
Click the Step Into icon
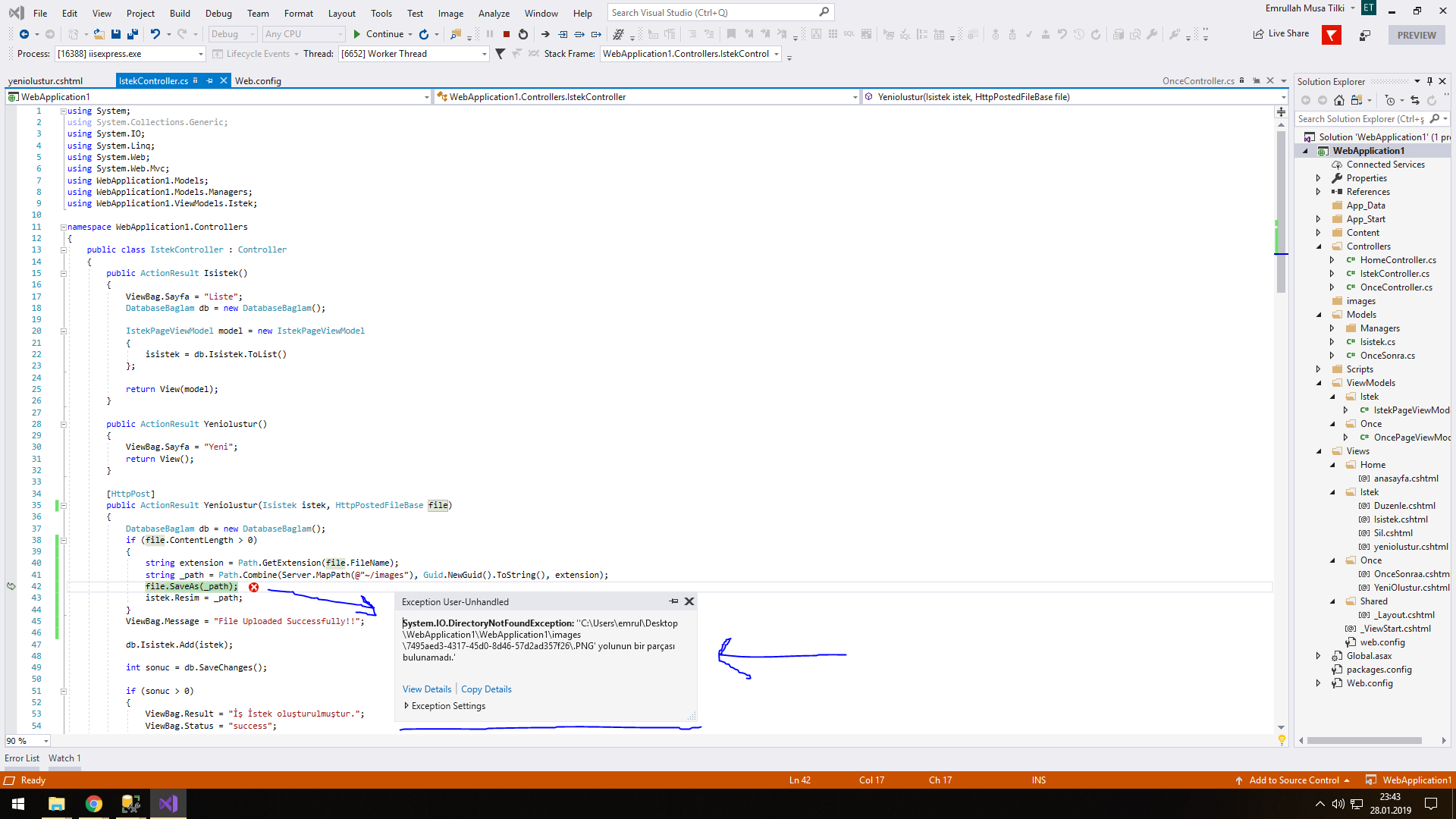563,34
